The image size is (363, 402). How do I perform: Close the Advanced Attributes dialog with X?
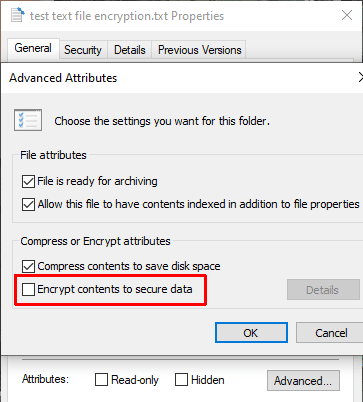point(360,77)
